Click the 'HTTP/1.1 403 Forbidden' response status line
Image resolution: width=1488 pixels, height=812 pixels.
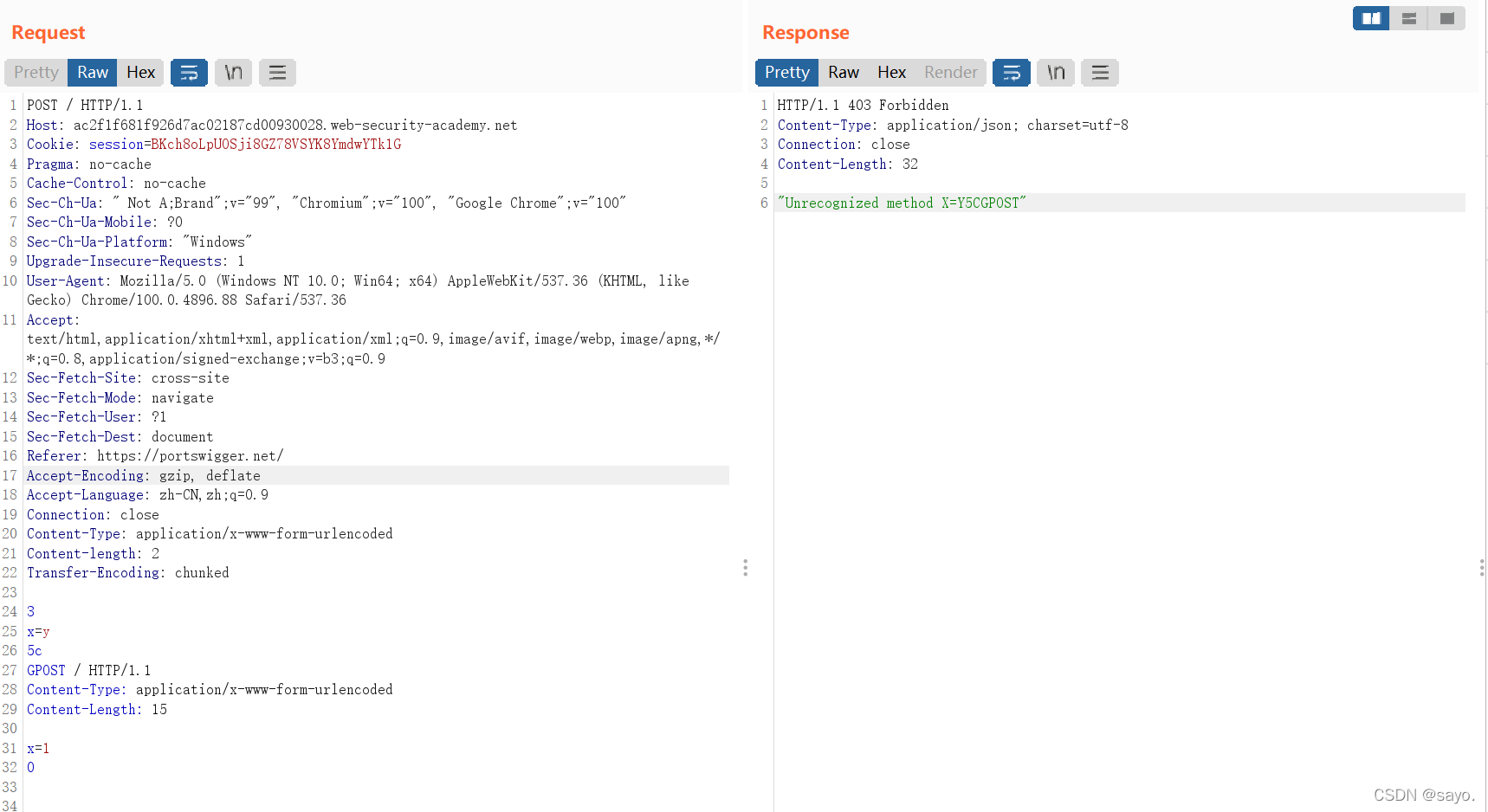[863, 106]
